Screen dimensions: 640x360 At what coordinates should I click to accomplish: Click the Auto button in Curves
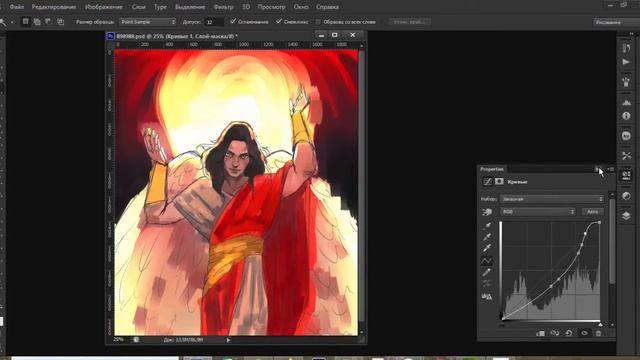click(x=592, y=212)
